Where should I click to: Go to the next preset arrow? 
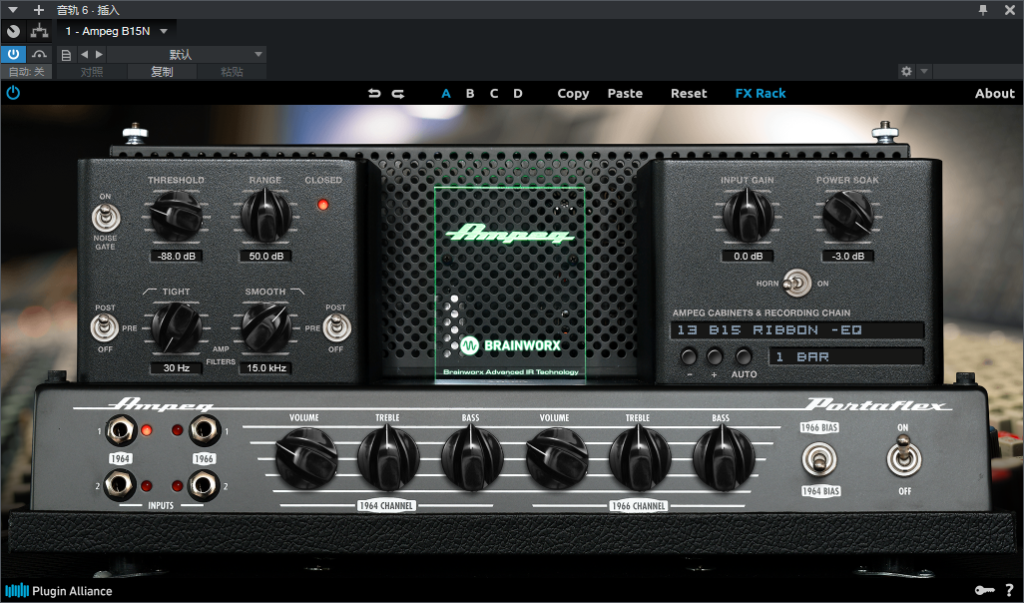(x=99, y=54)
